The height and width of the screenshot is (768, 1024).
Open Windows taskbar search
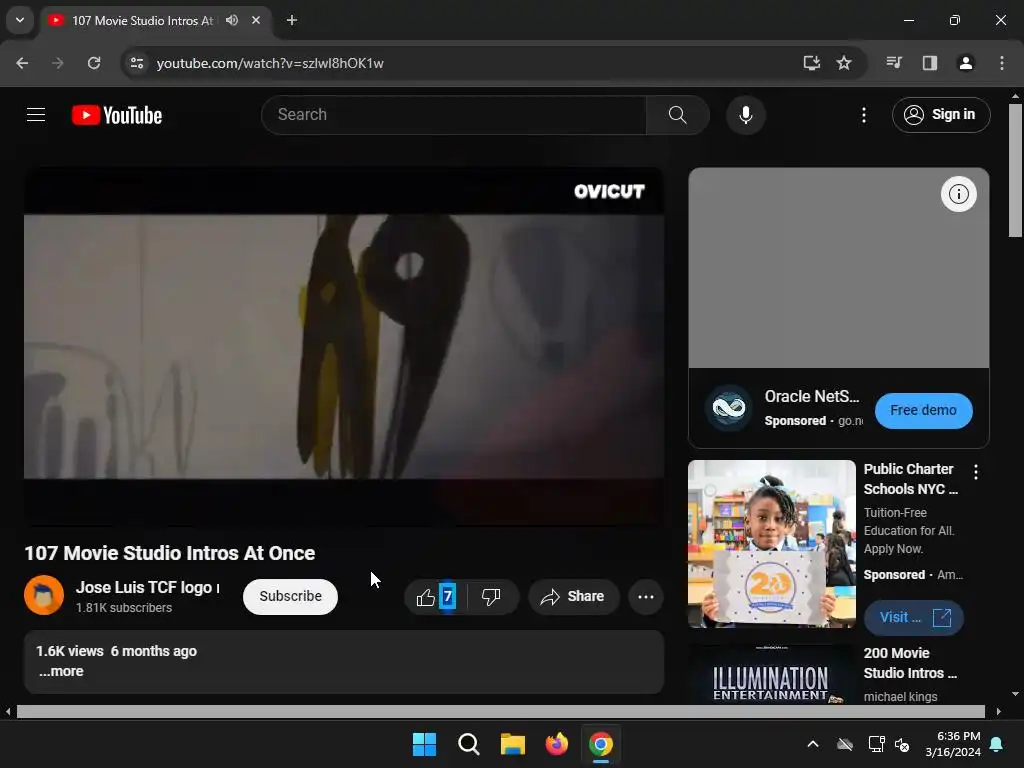pyautogui.click(x=468, y=744)
